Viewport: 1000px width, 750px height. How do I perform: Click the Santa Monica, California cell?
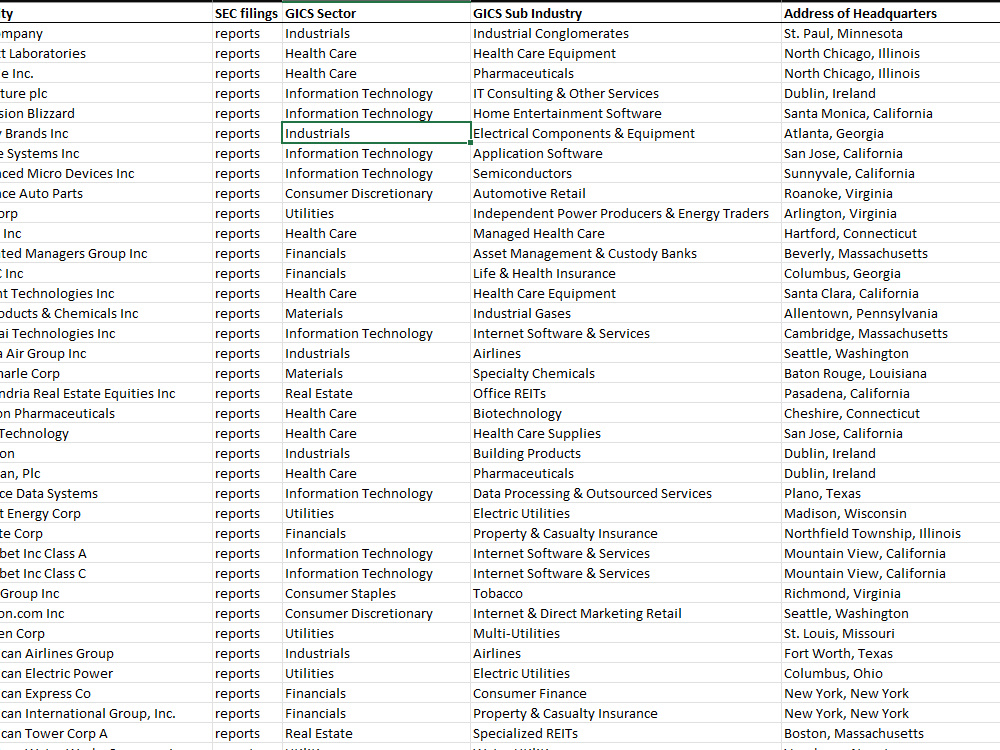890,114
